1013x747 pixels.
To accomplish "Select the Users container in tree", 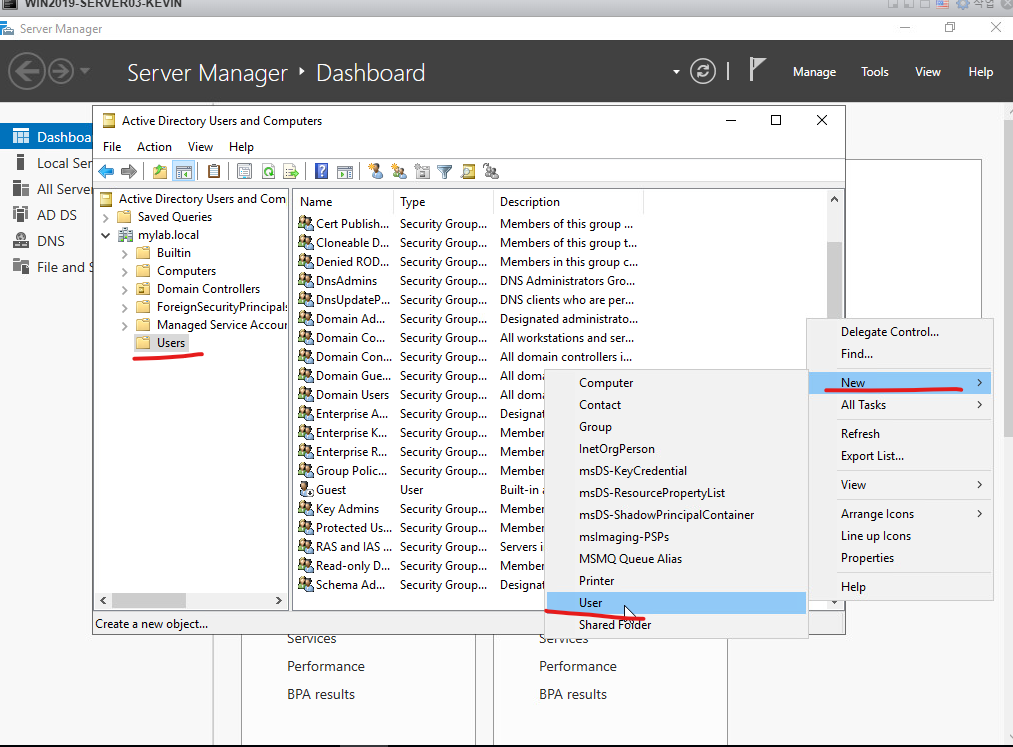I will tap(171, 343).
